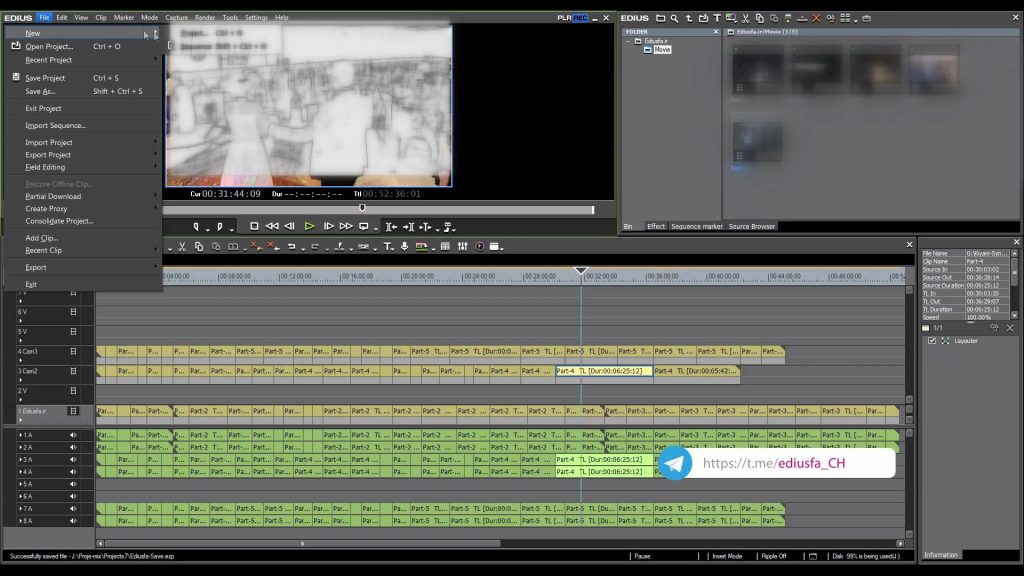Screen dimensions: 1024x576
Task: Toggle video for the 4 Cam3 track
Action: (x=73, y=351)
